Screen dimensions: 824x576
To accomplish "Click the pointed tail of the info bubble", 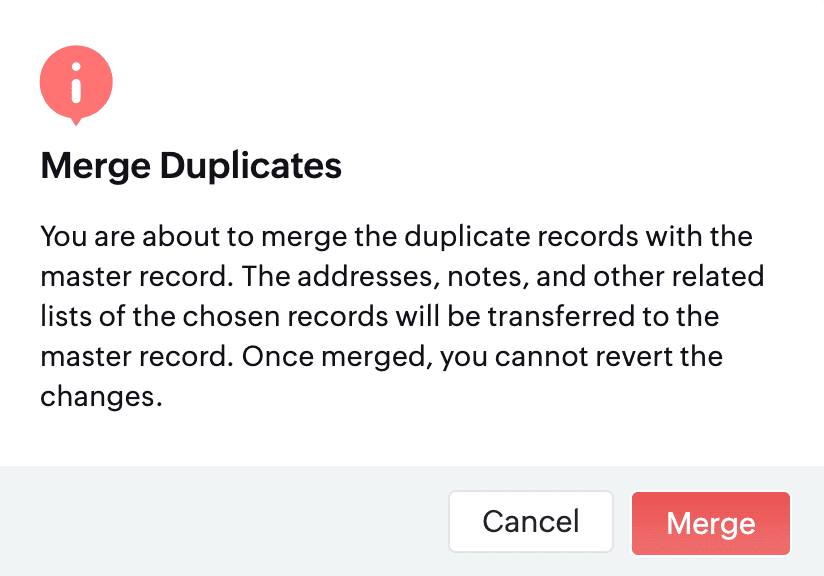I will (76, 121).
